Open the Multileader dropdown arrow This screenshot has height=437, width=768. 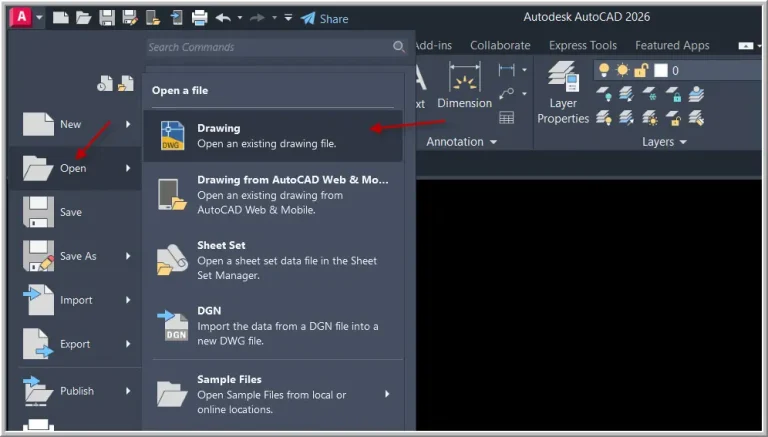(x=524, y=94)
